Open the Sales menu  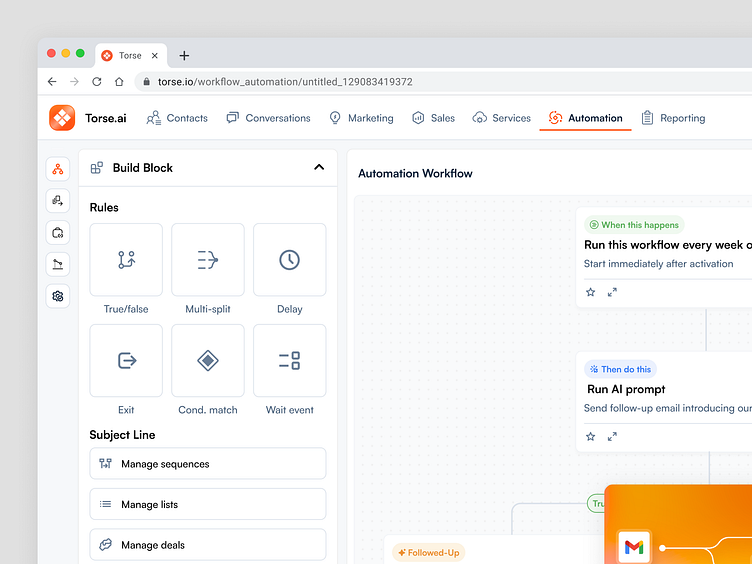click(x=433, y=118)
